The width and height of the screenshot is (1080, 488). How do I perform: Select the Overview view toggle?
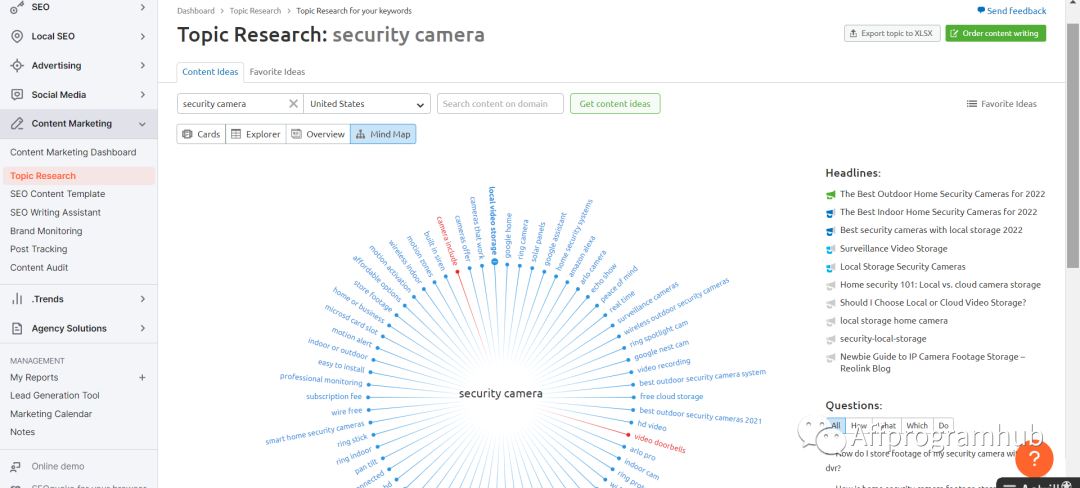point(318,134)
